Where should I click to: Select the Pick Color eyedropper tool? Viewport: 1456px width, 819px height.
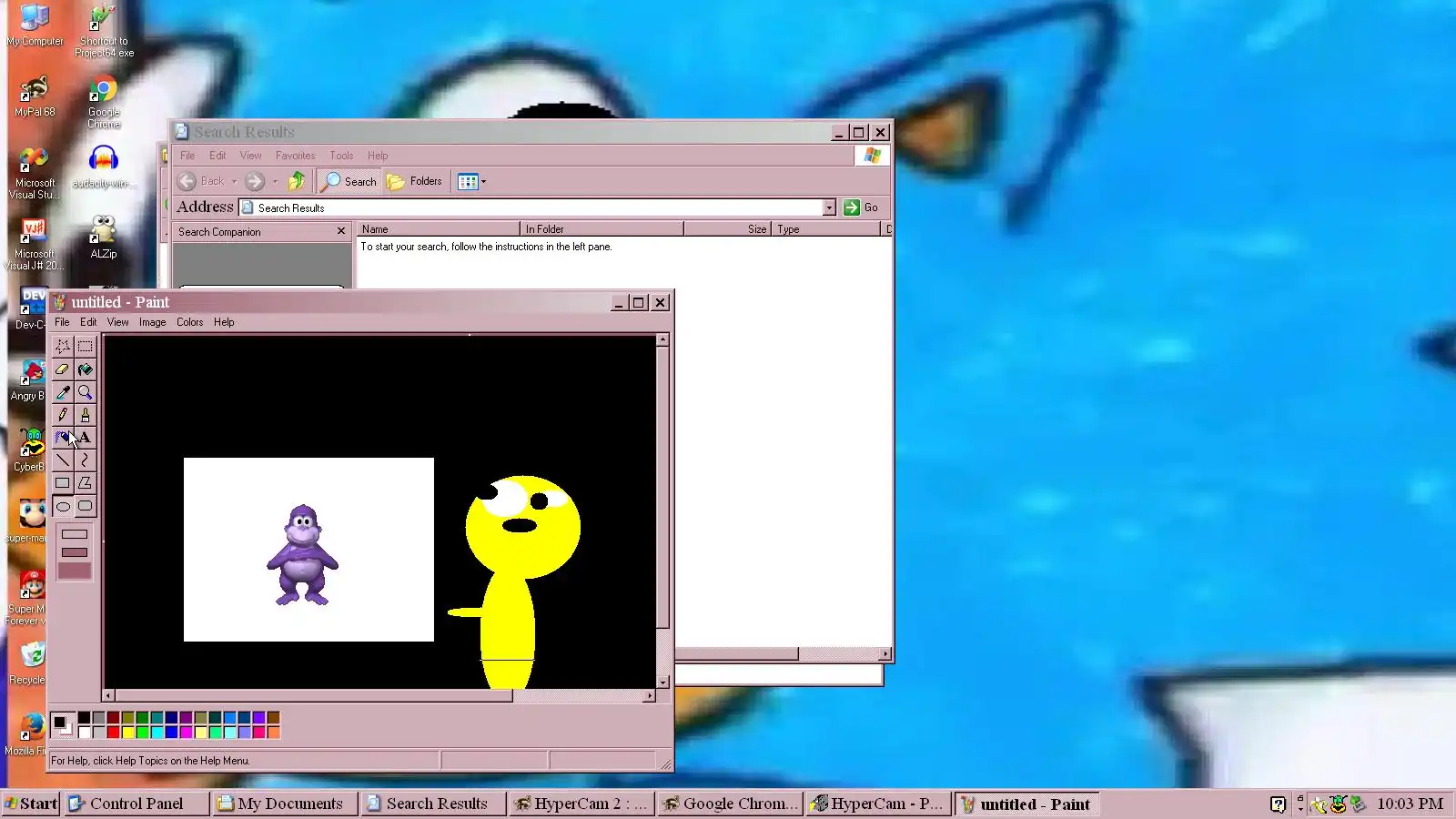[63, 392]
